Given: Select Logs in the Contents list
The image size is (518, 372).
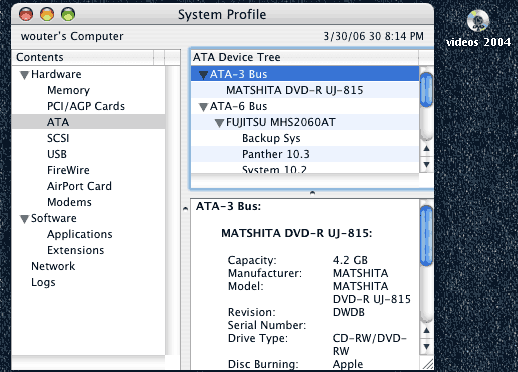Looking at the screenshot, I should coord(43,282).
